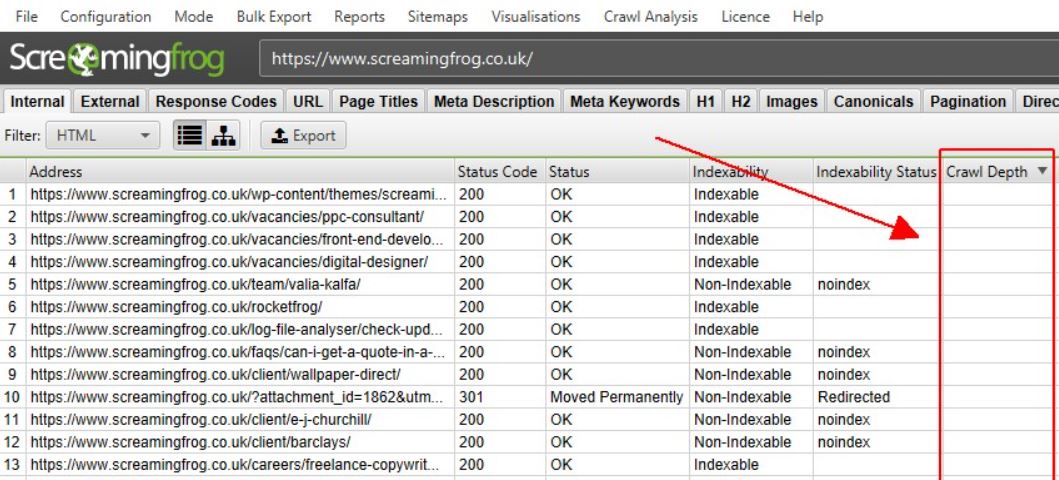Click the Status Code column header
This screenshot has width=1059, height=480.
500,172
